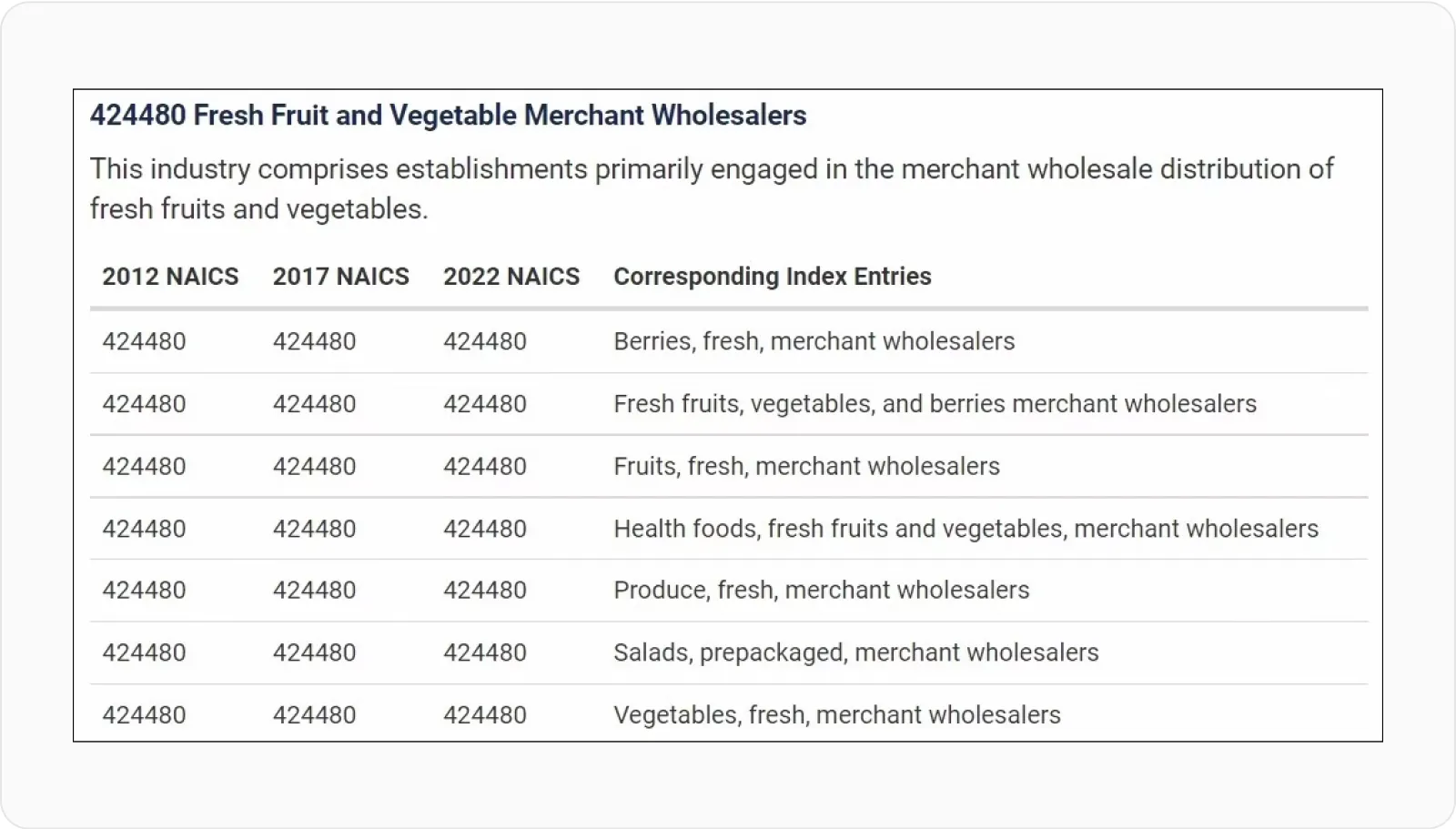The width and height of the screenshot is (1456, 829).
Task: Click the Fruits, fresh, merchant wholesalers entry
Action: (x=806, y=466)
